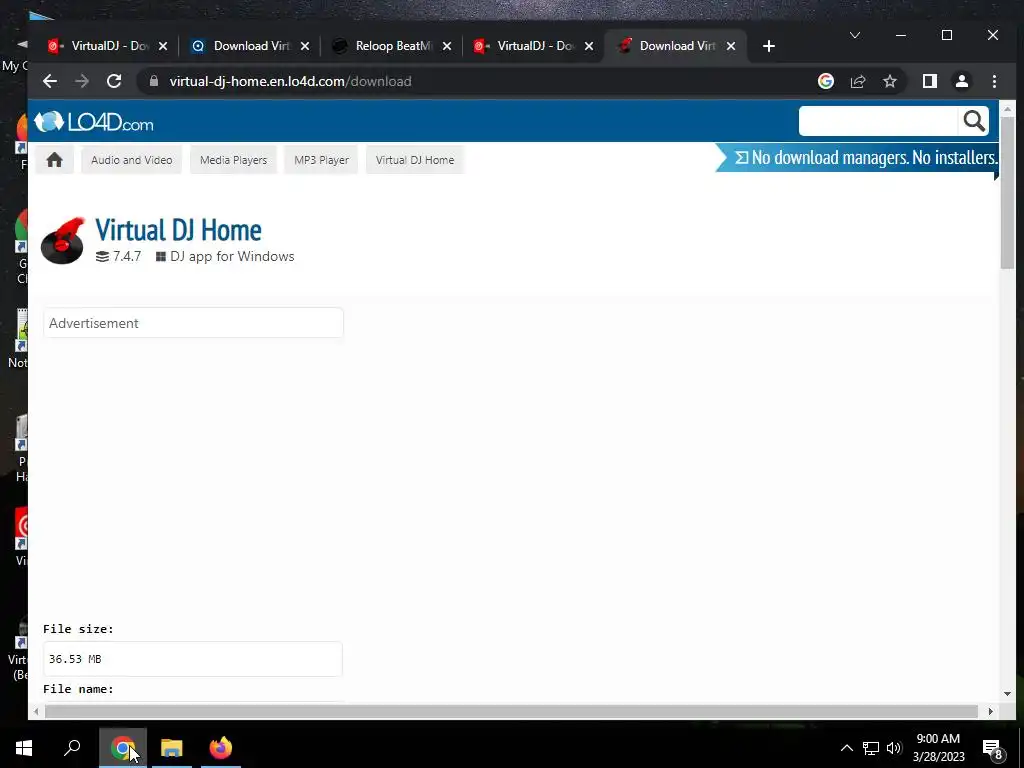The height and width of the screenshot is (768, 1024).
Task: Click the address bar URL
Action: tap(291, 81)
